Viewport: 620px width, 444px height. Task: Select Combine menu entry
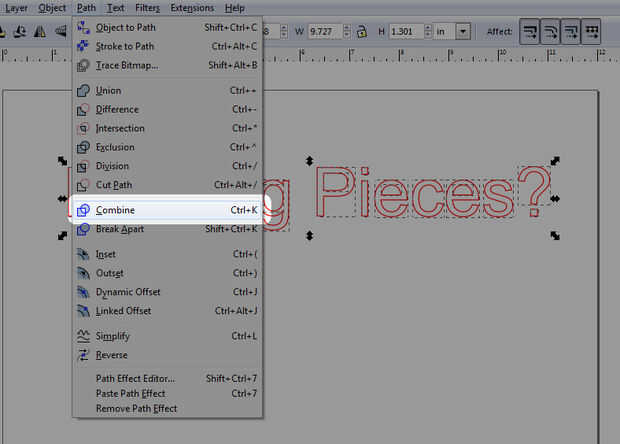167,210
